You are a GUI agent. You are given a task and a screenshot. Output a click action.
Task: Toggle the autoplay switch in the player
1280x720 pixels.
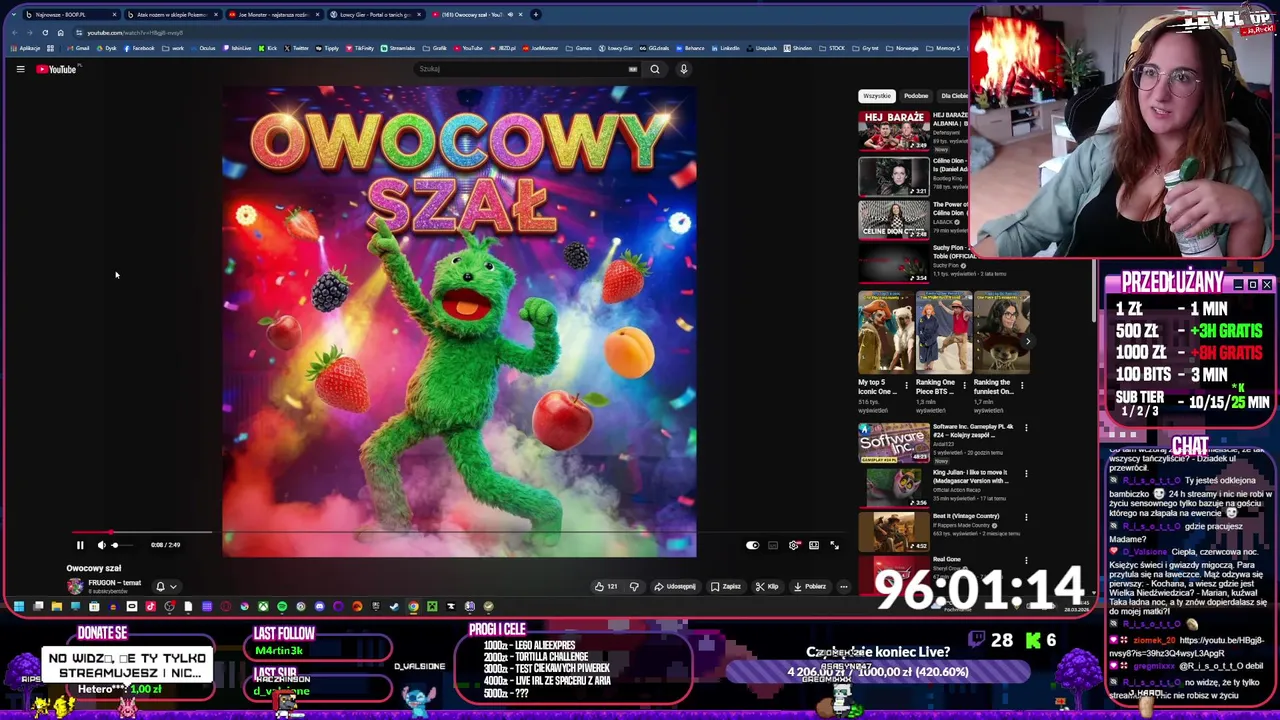[753, 545]
